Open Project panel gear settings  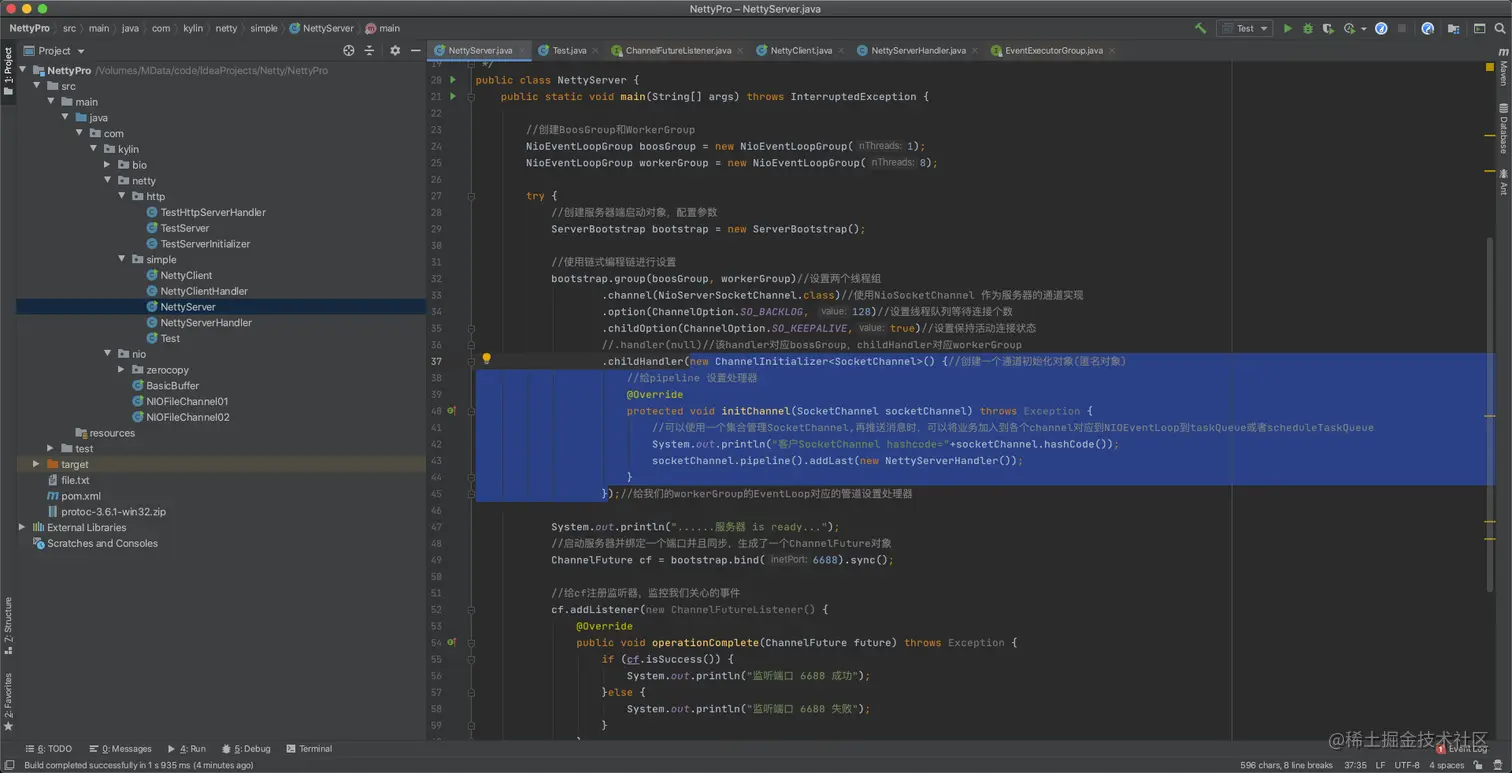click(x=395, y=50)
